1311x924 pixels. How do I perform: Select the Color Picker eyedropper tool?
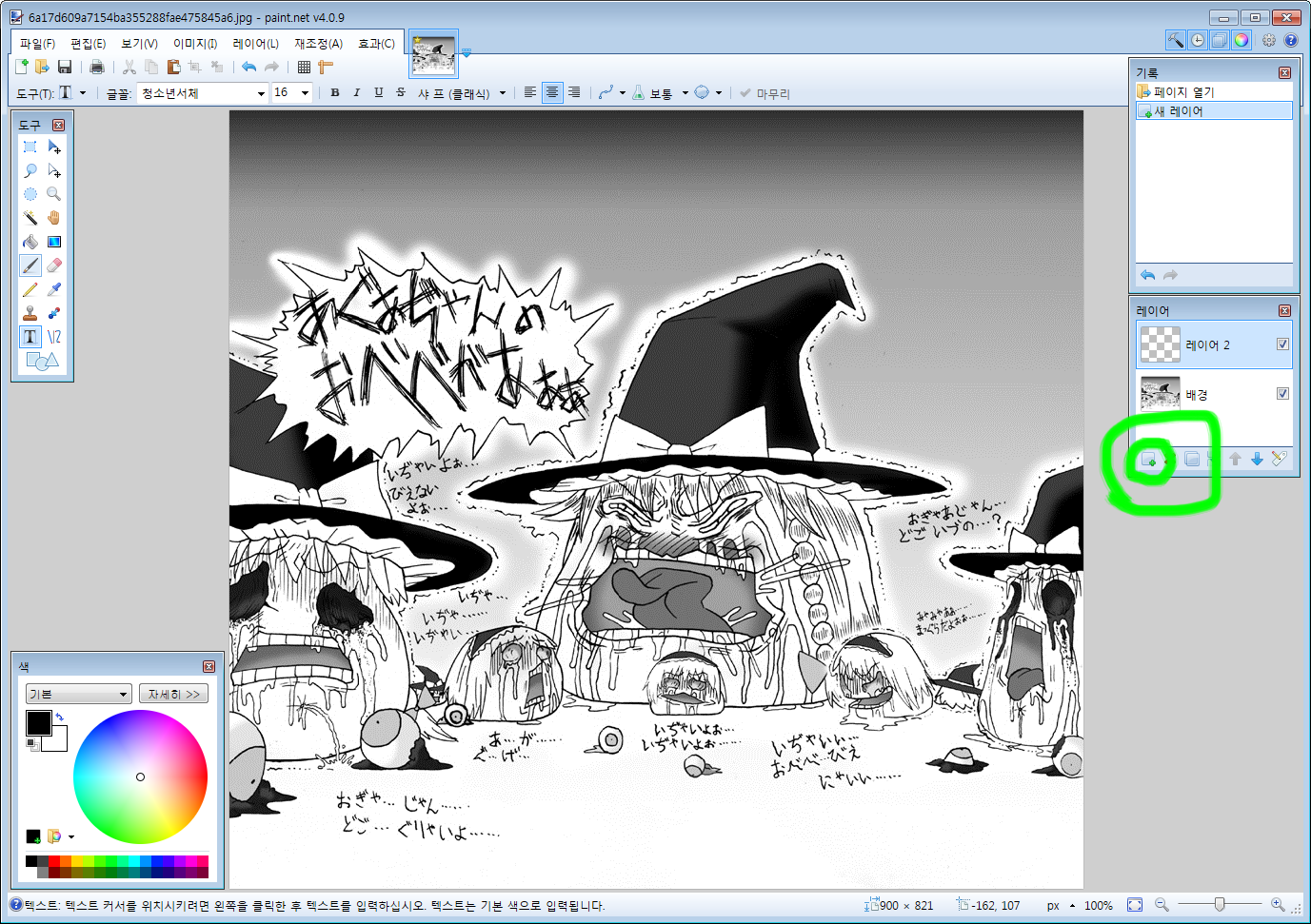coord(54,289)
